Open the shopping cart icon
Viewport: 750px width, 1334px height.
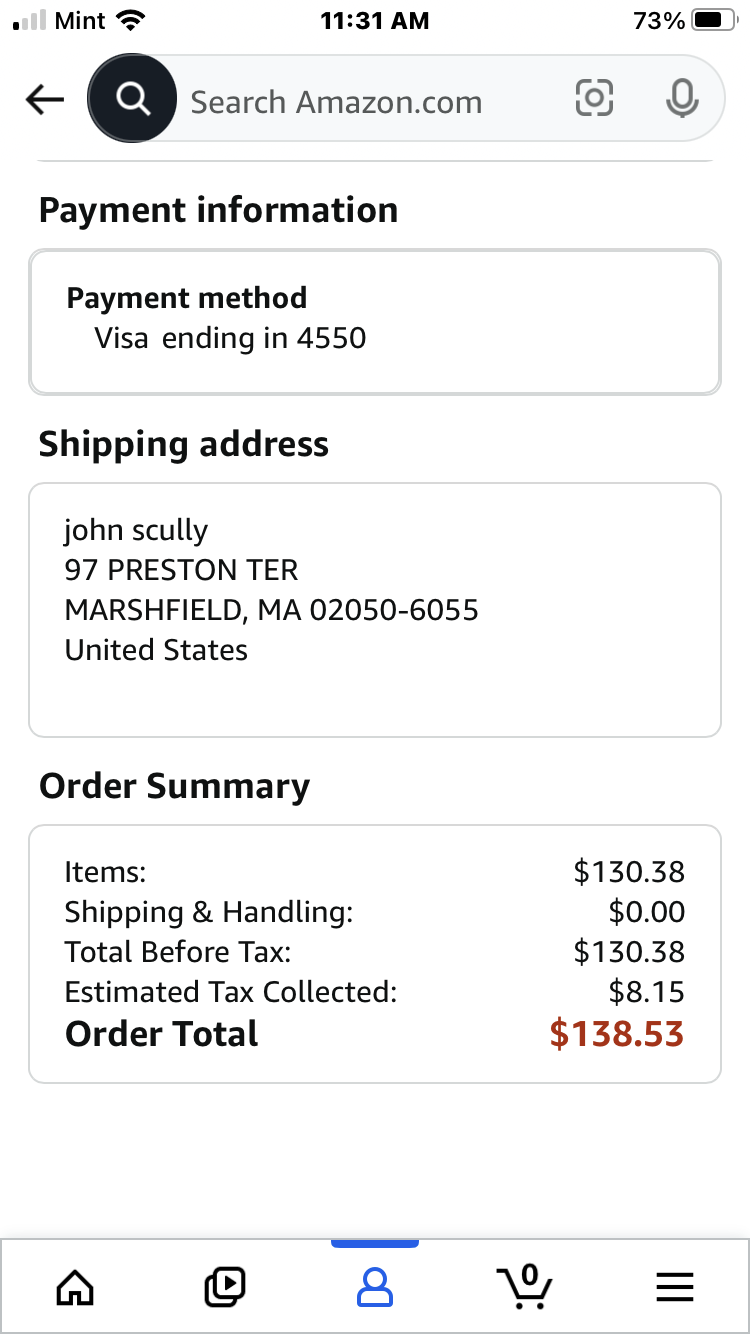point(524,1286)
